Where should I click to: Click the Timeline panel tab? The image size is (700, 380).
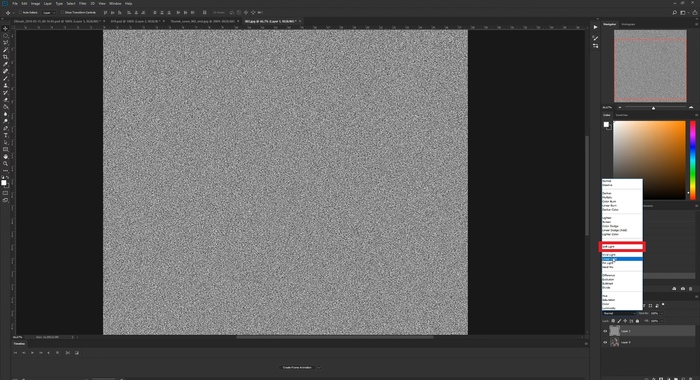click(19, 344)
